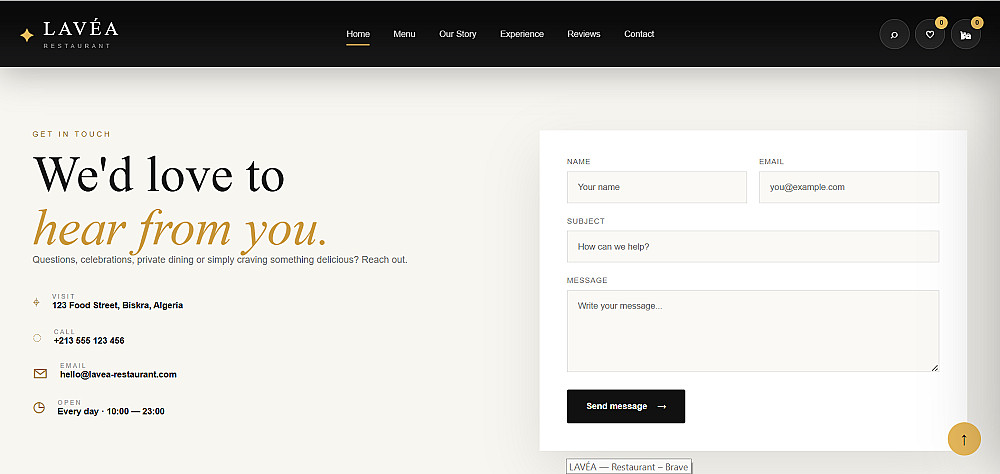Go to the Home menu item
The width and height of the screenshot is (1000, 474).
[358, 34]
